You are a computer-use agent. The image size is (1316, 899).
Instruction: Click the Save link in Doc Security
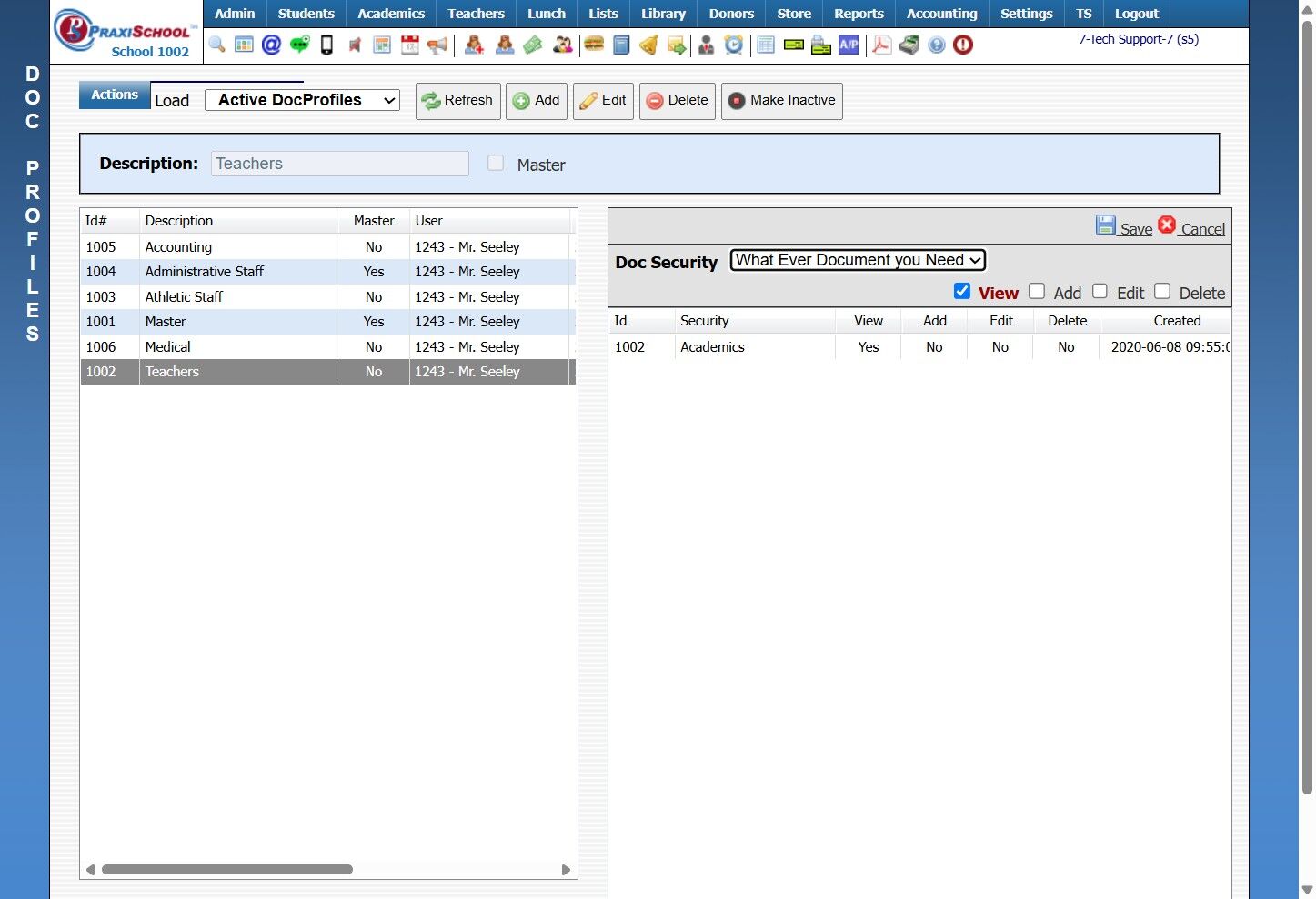[x=1135, y=229]
